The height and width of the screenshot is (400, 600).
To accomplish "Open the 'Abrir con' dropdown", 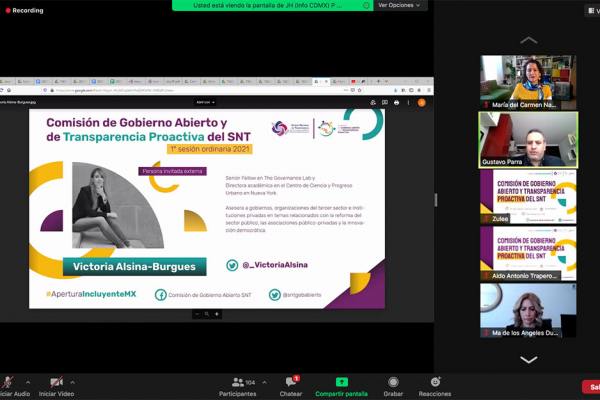I will tap(205, 102).
